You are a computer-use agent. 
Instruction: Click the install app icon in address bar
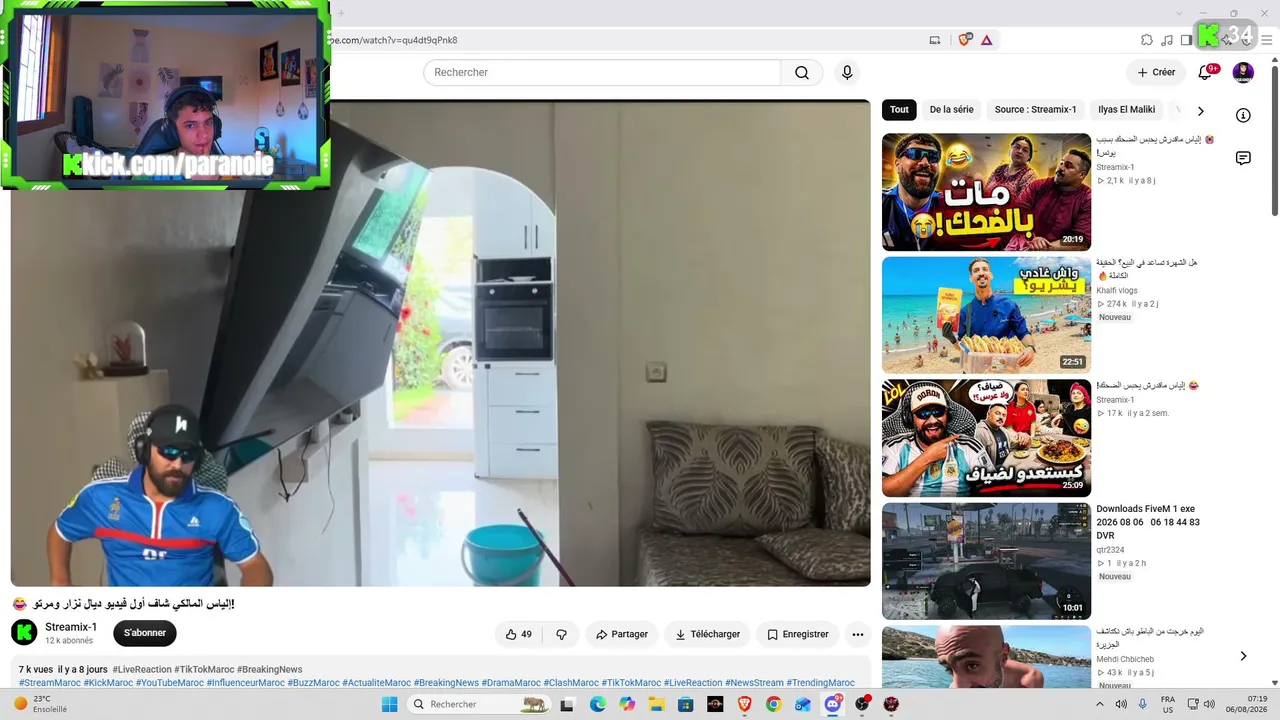coord(935,40)
